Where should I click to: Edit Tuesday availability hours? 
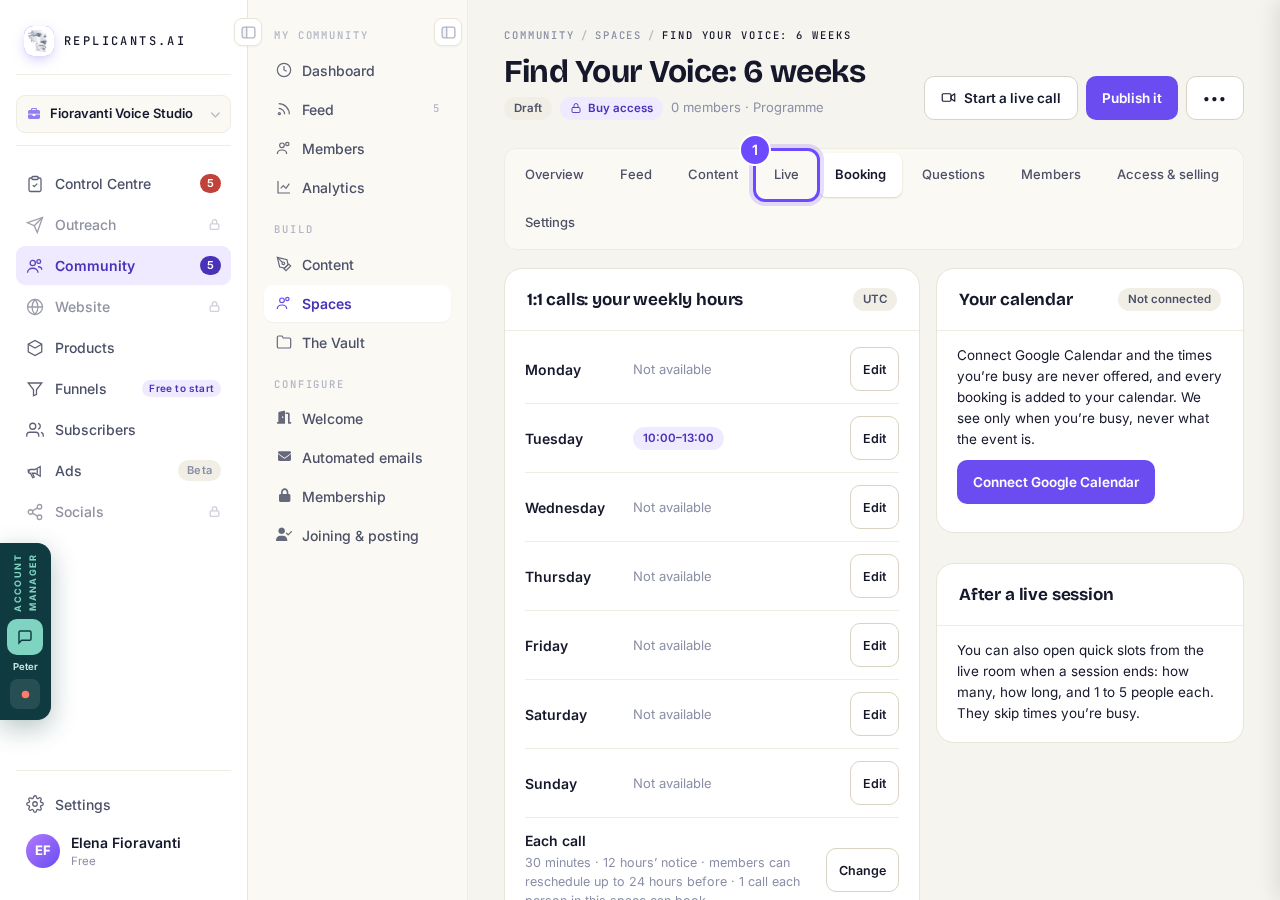874,438
